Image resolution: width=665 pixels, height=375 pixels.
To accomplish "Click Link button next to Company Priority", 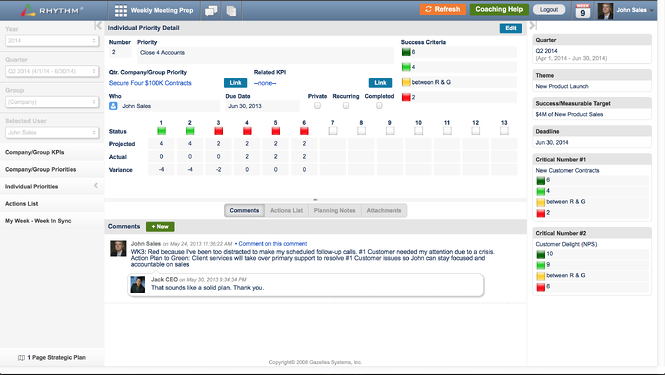I will click(x=235, y=83).
